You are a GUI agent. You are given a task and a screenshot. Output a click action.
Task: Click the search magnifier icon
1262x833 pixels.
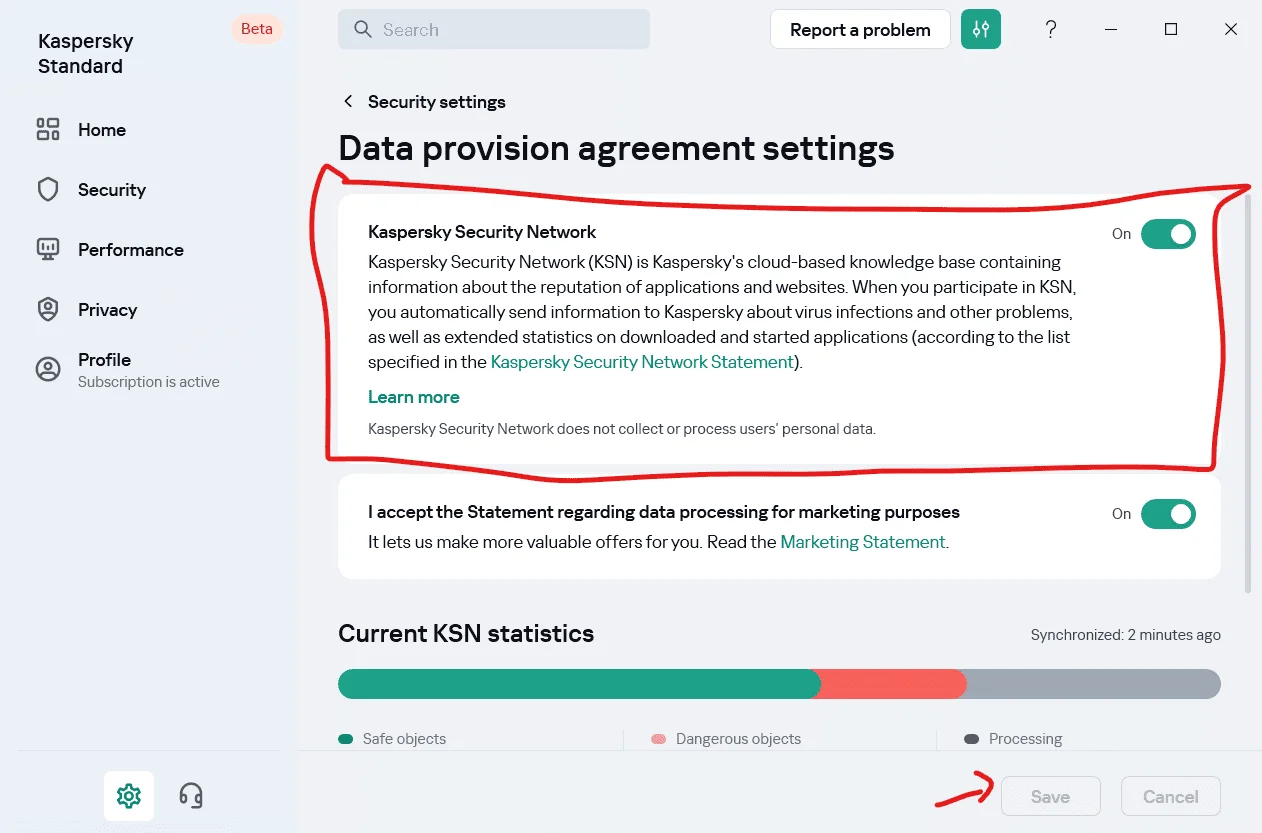coord(363,29)
